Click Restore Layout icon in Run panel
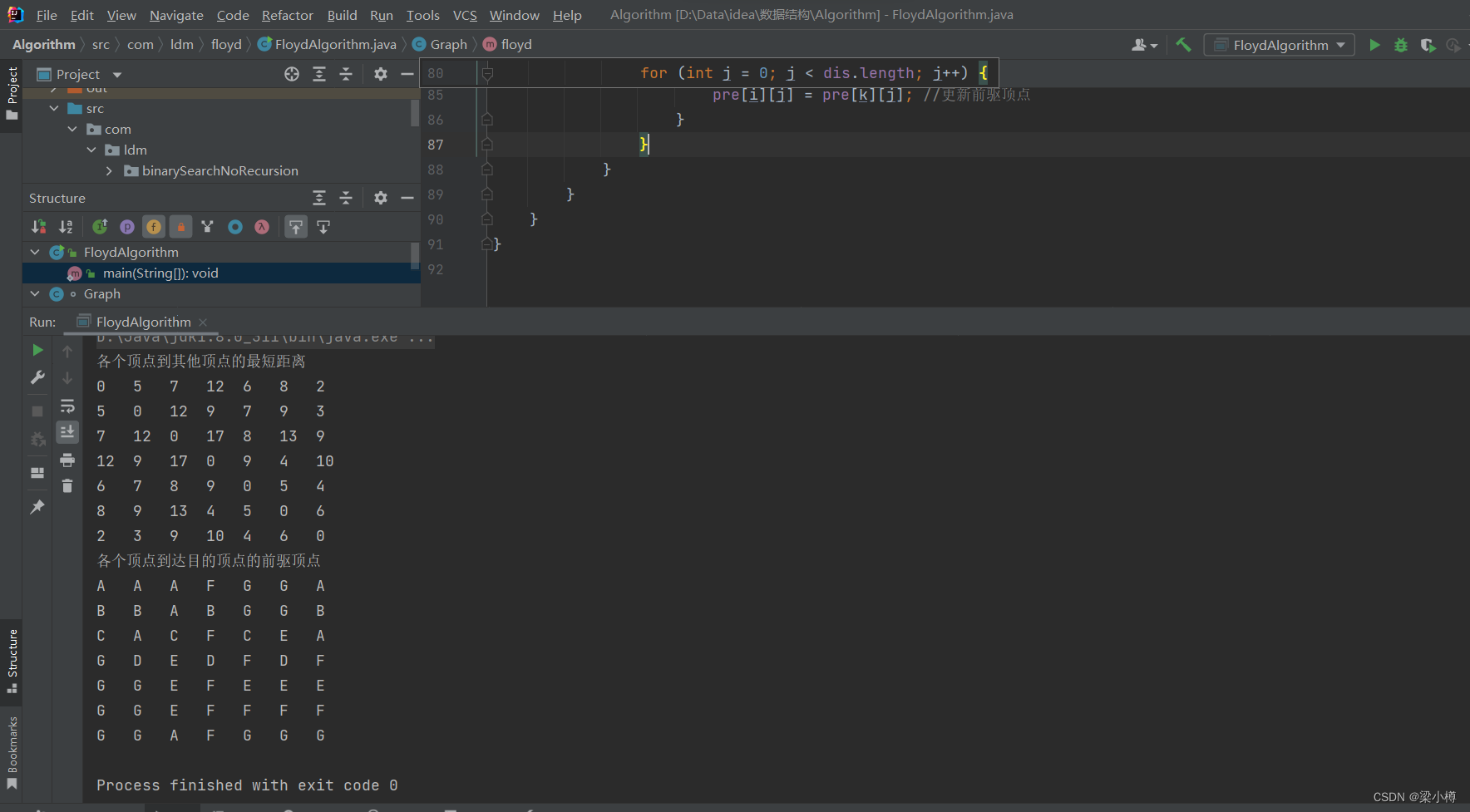Image resolution: width=1470 pixels, height=812 pixels. coord(37,473)
